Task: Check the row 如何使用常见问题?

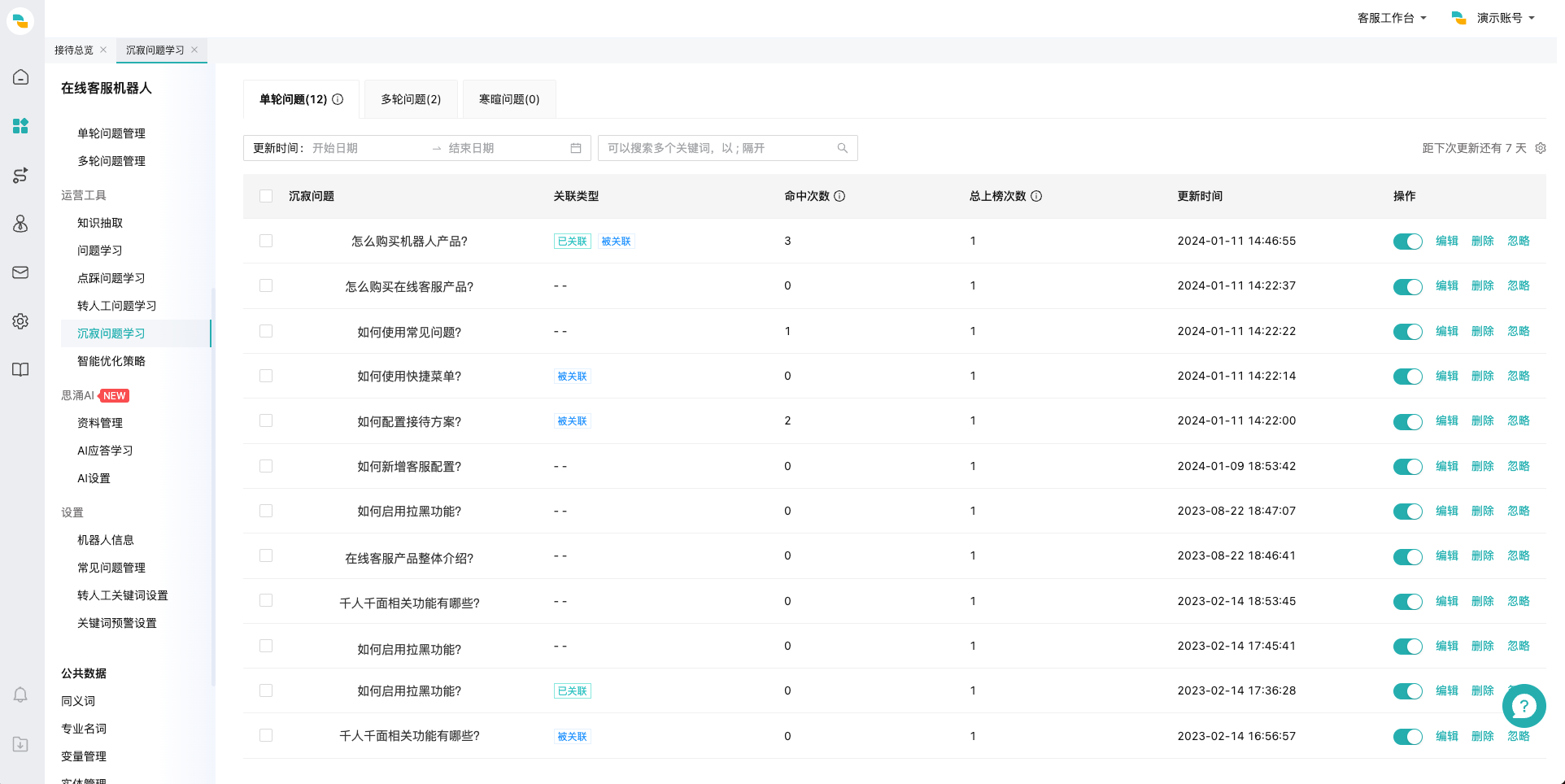Action: tap(266, 331)
